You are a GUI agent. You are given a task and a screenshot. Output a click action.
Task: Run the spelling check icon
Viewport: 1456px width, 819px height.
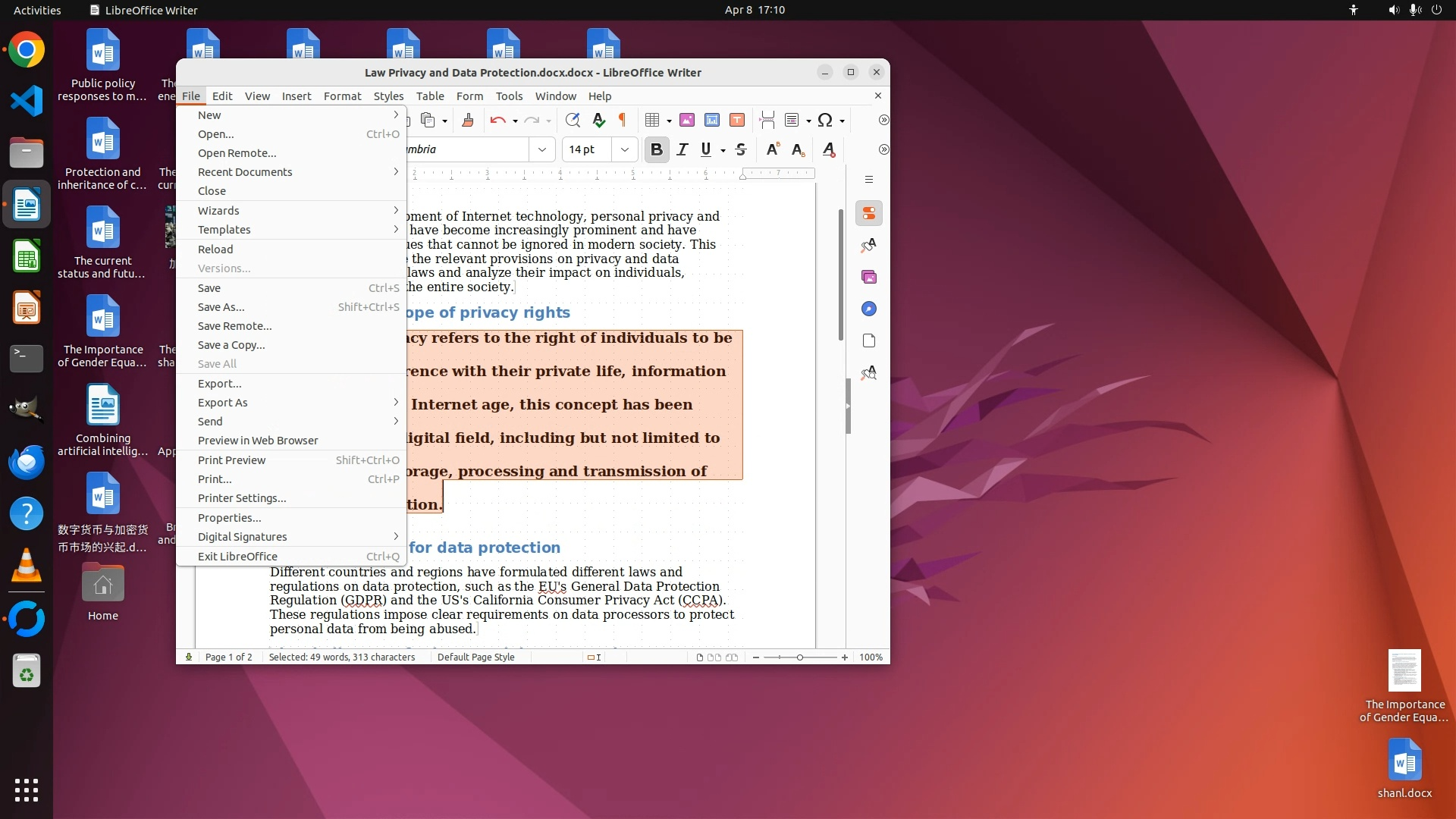(x=598, y=120)
